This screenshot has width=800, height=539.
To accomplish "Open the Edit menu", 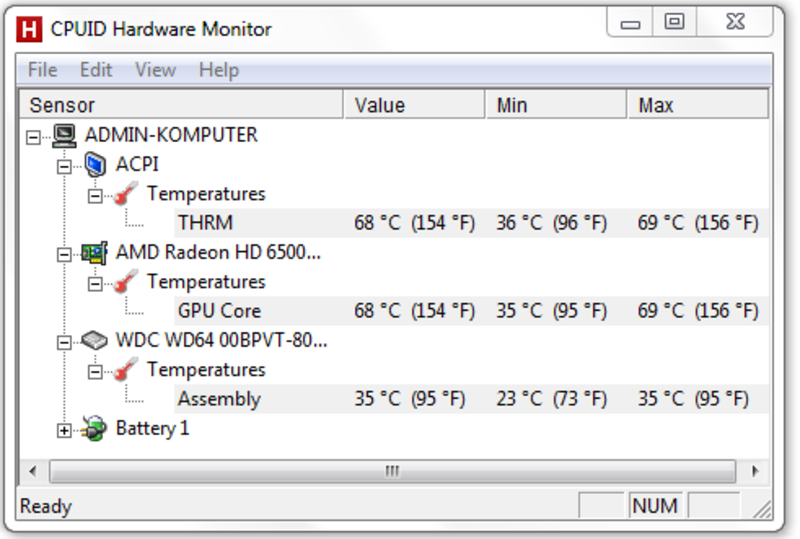I will [x=95, y=70].
